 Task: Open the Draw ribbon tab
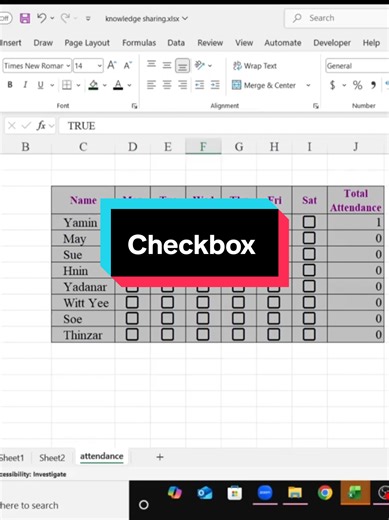tap(43, 43)
